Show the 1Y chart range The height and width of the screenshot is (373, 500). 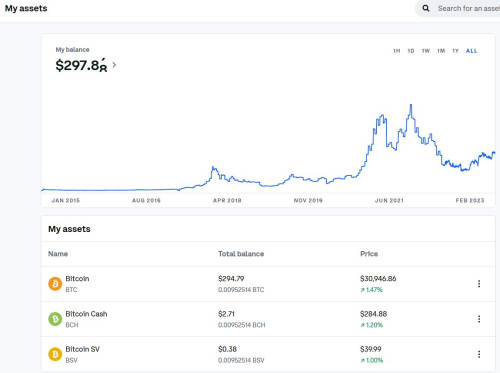tap(455, 51)
